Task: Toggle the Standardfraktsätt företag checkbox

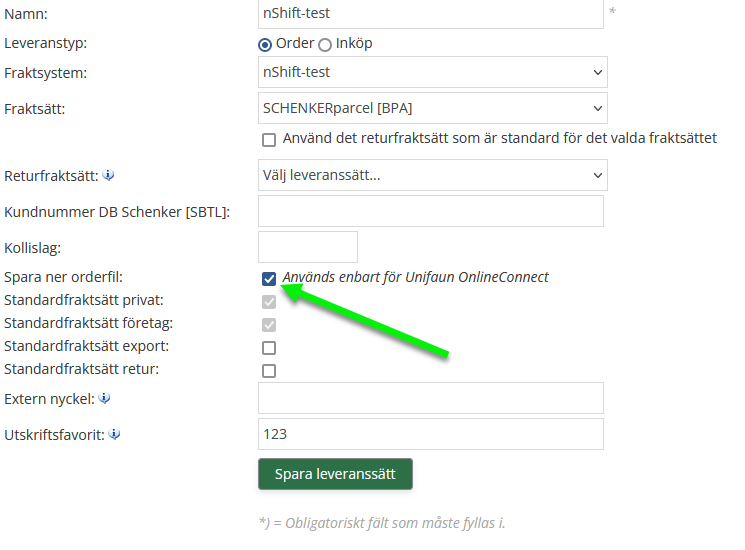Action: click(268, 325)
